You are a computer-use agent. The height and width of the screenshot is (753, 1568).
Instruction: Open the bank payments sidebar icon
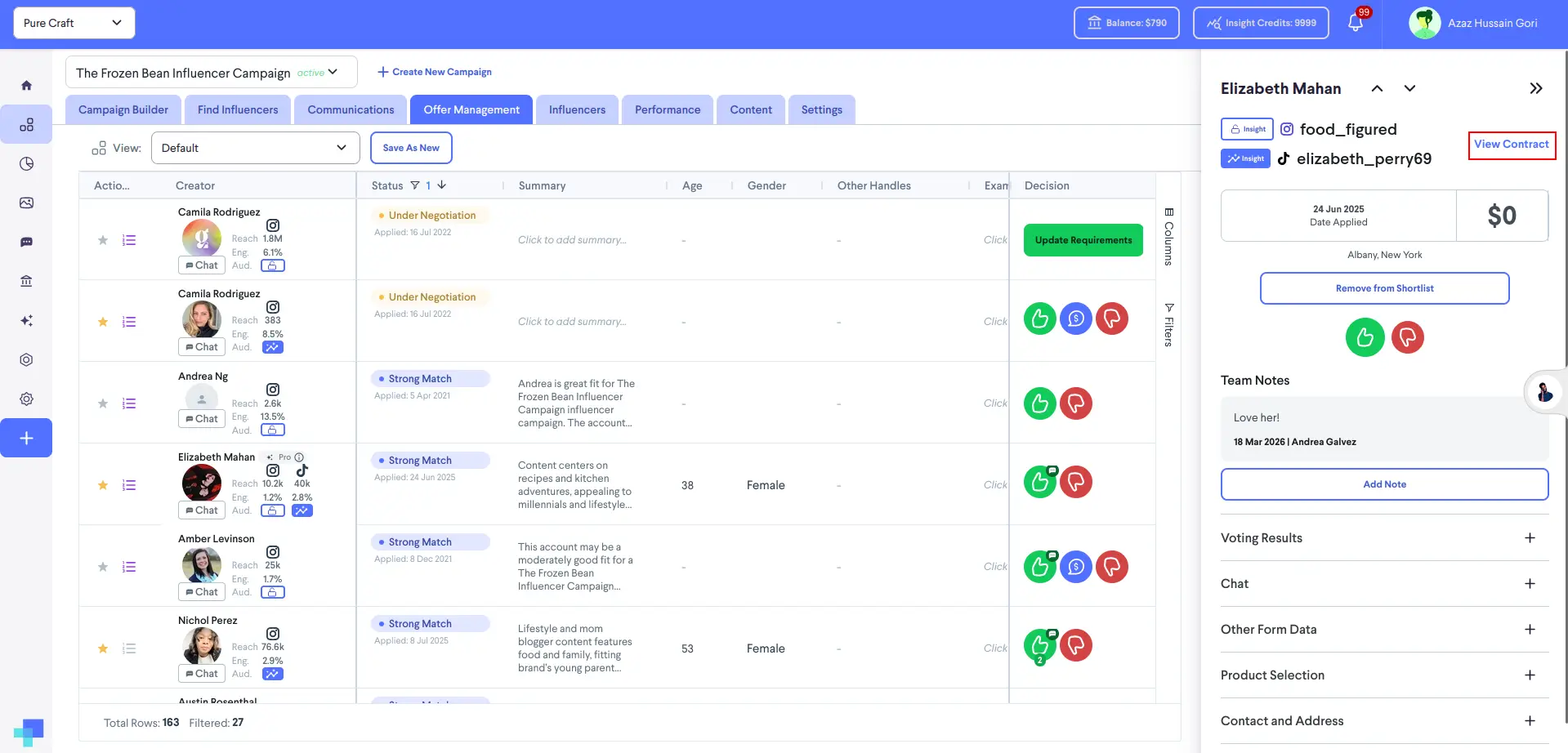coord(26,281)
